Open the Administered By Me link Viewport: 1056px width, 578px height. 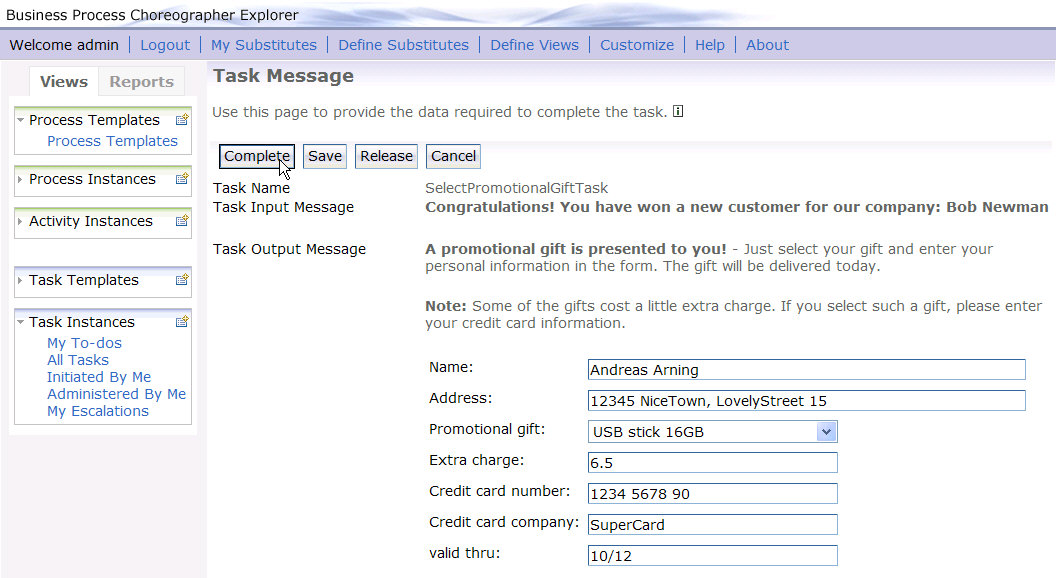click(117, 394)
